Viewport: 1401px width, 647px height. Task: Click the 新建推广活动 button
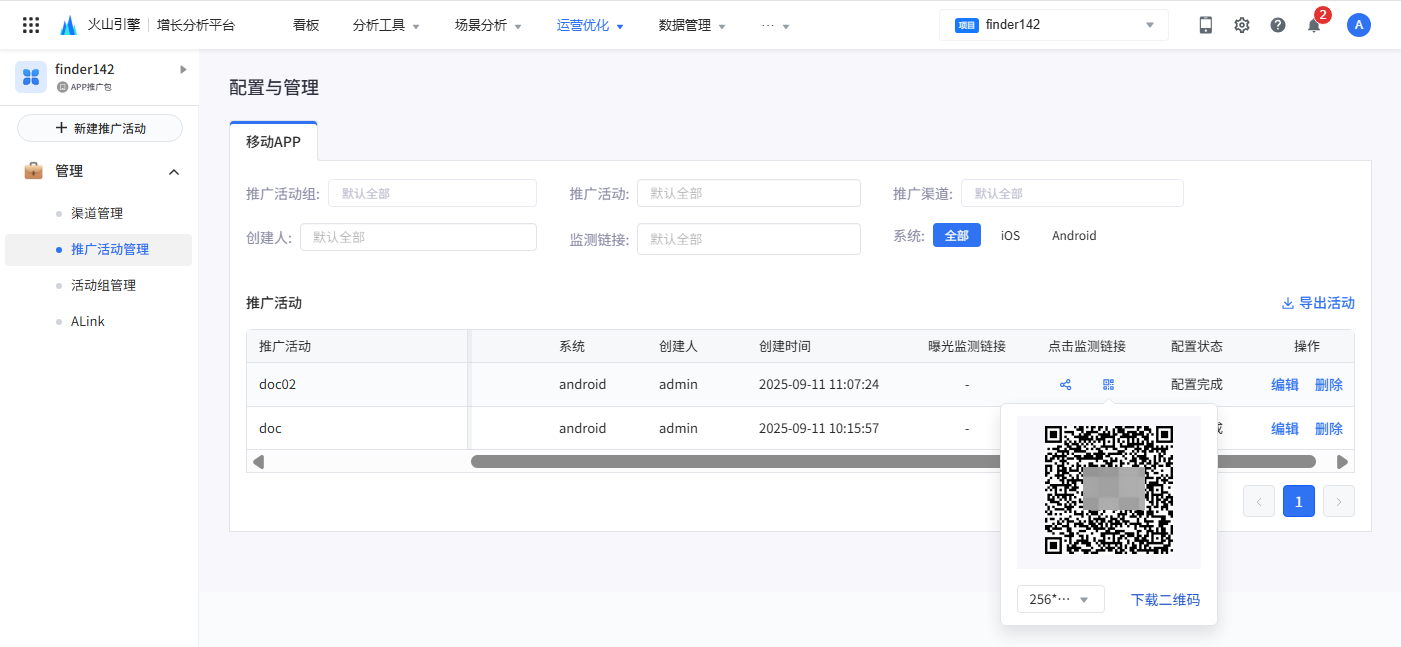point(100,128)
